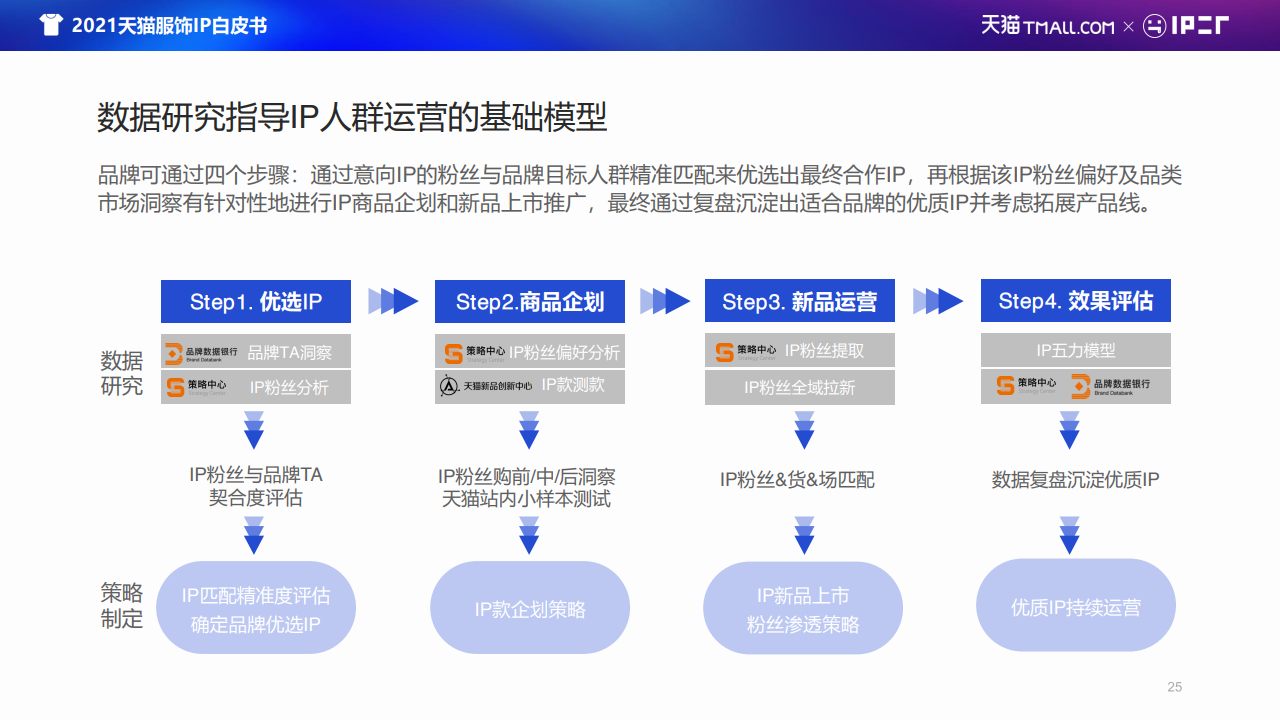The image size is (1280, 720).
Task: Click the 数据复盘沉淀优质IP text
Action: (x=1076, y=480)
